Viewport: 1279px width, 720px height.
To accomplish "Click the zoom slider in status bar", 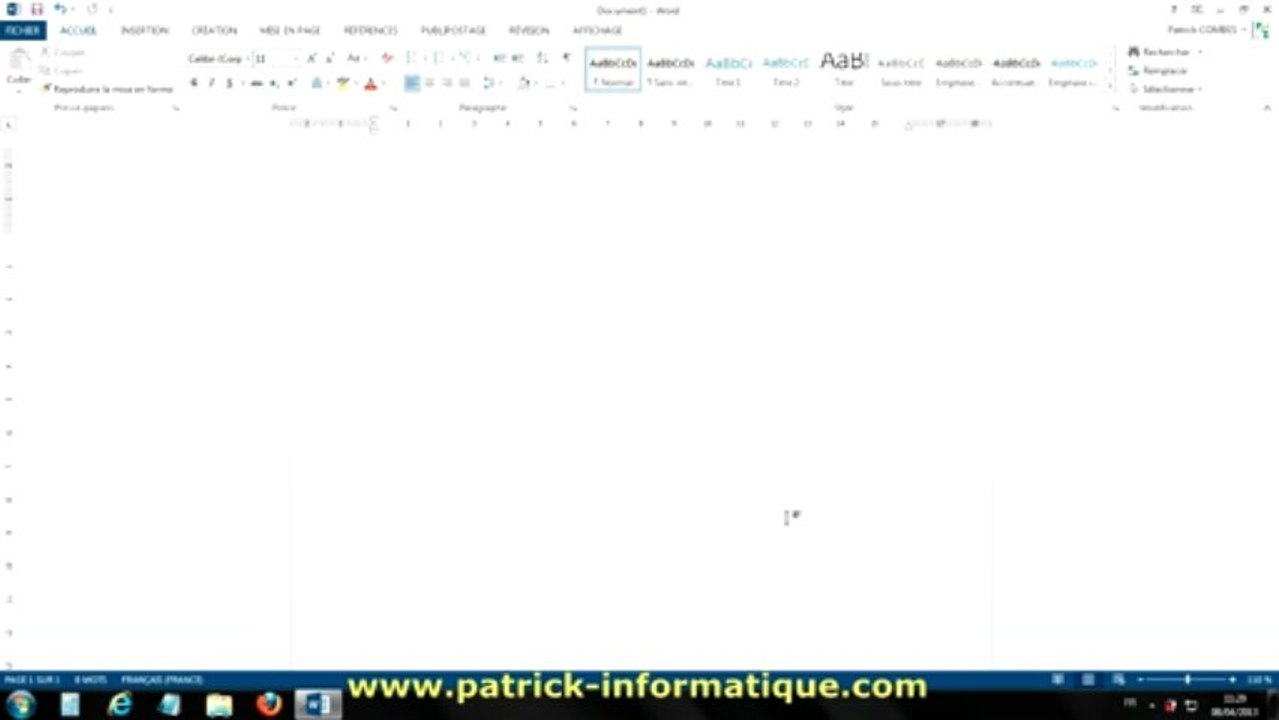I will point(1188,680).
